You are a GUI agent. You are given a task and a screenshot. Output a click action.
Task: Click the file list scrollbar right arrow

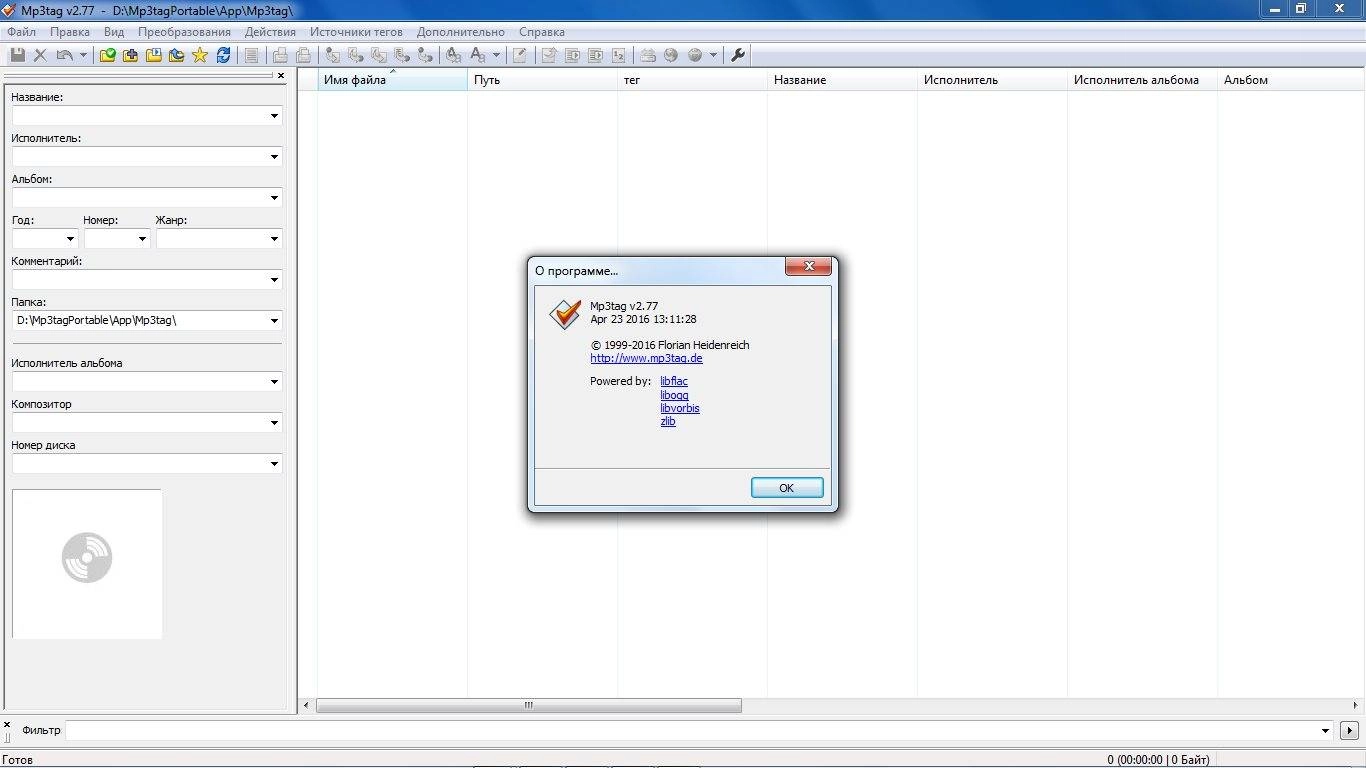coord(1357,705)
